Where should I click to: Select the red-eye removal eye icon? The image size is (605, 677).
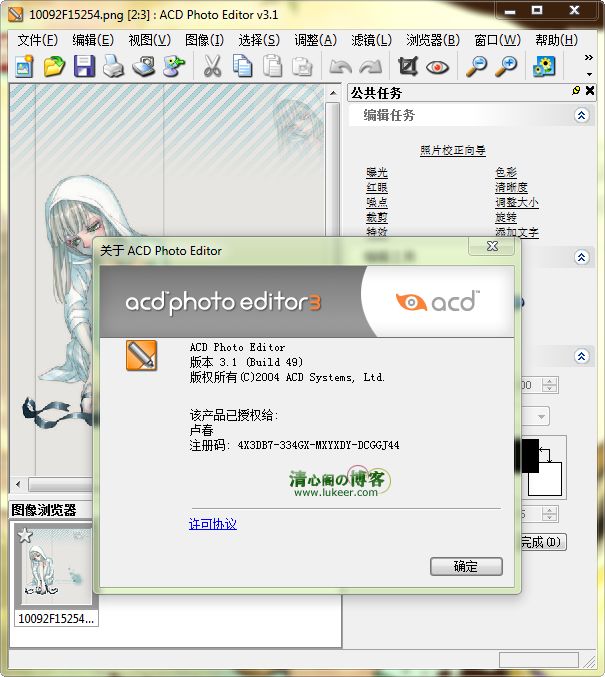point(437,67)
